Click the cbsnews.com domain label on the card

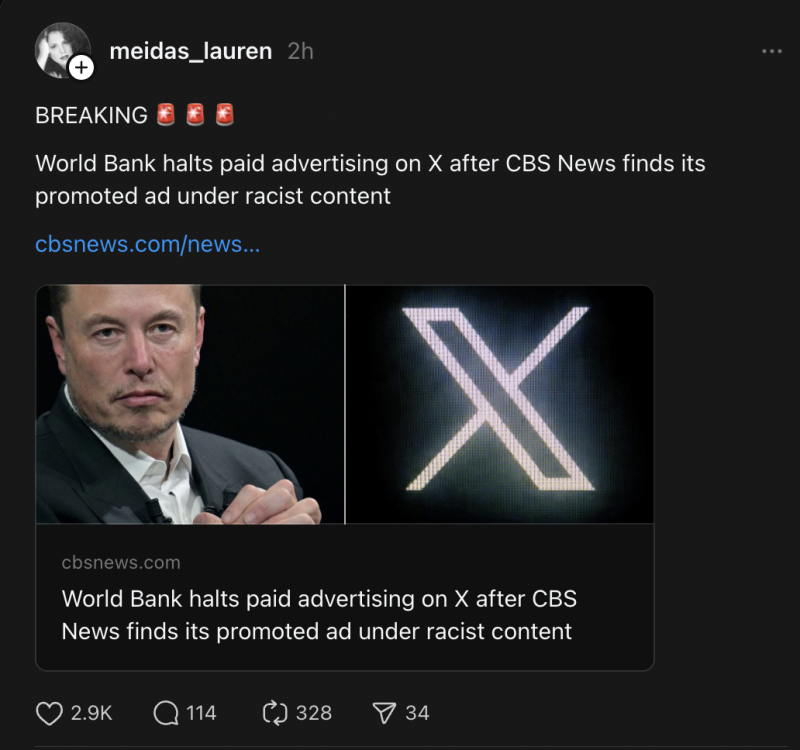(x=120, y=562)
